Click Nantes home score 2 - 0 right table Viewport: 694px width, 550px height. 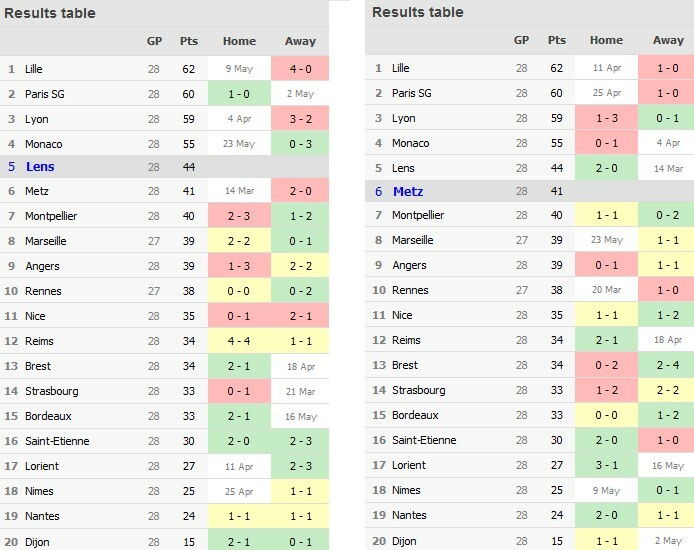(606, 515)
